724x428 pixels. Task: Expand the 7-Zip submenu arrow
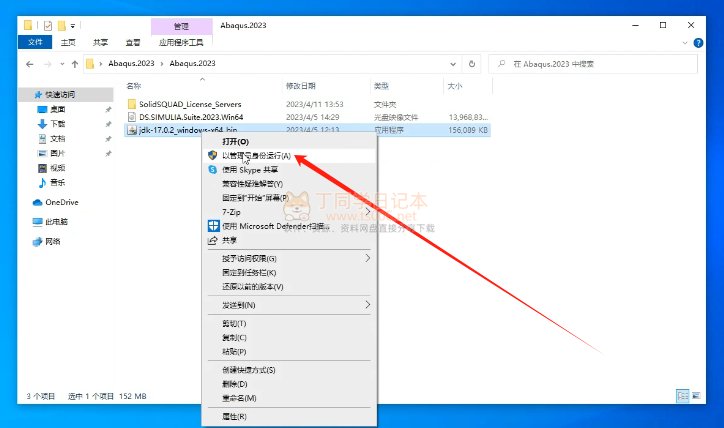[x=368, y=212]
